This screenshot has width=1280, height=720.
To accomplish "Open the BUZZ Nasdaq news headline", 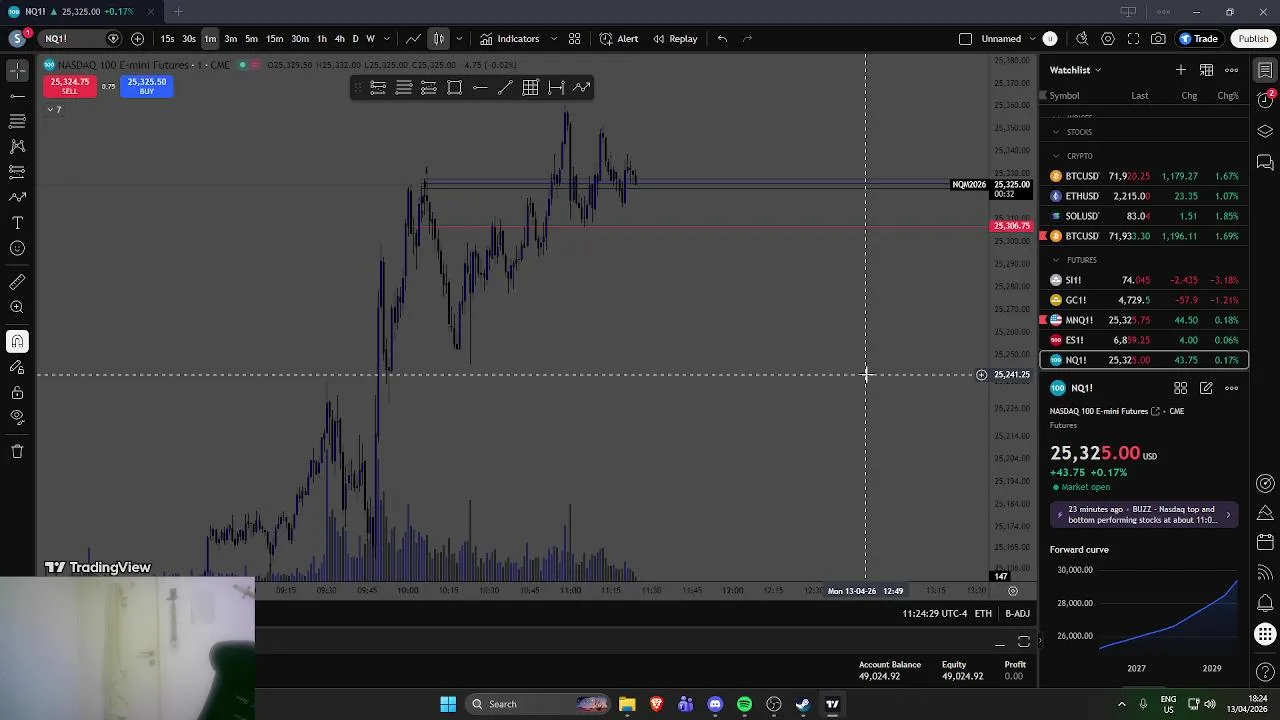I will (1144, 515).
